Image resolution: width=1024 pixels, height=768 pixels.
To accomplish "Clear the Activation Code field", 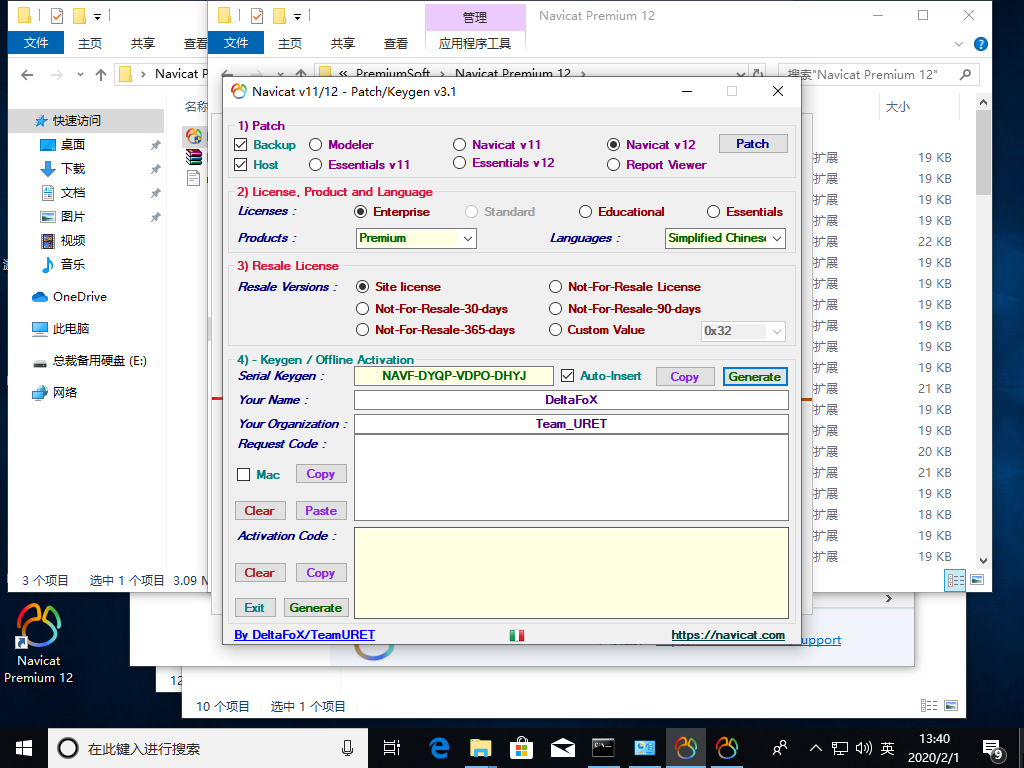I will (259, 573).
